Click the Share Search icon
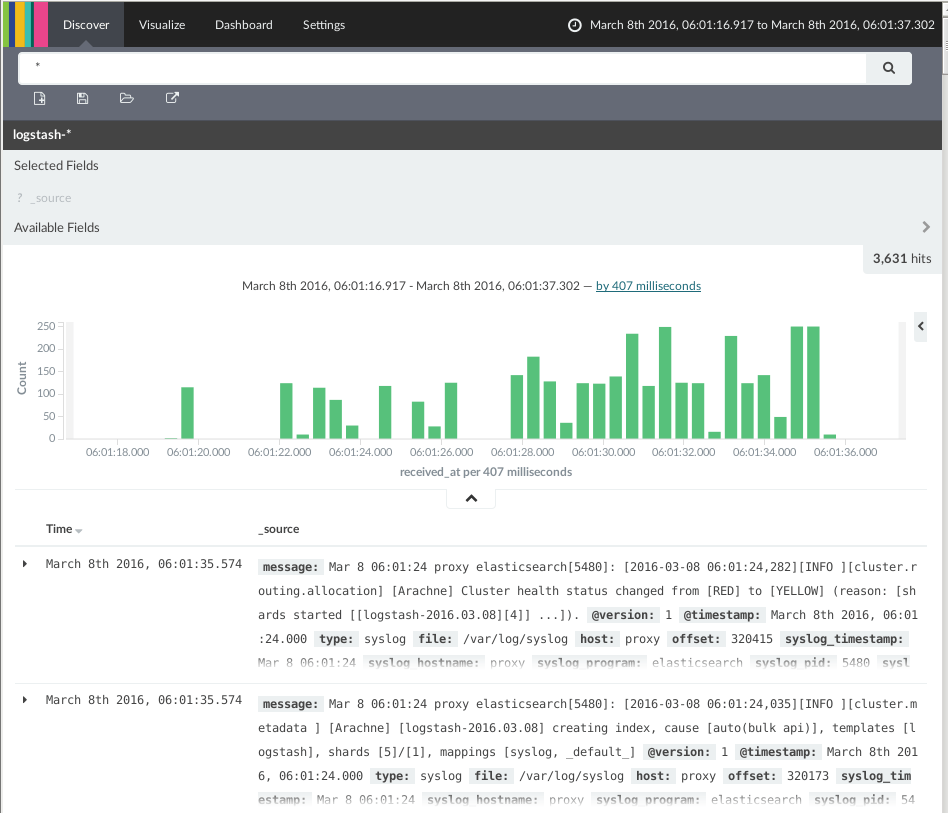The image size is (948, 813). pyautogui.click(x=172, y=98)
